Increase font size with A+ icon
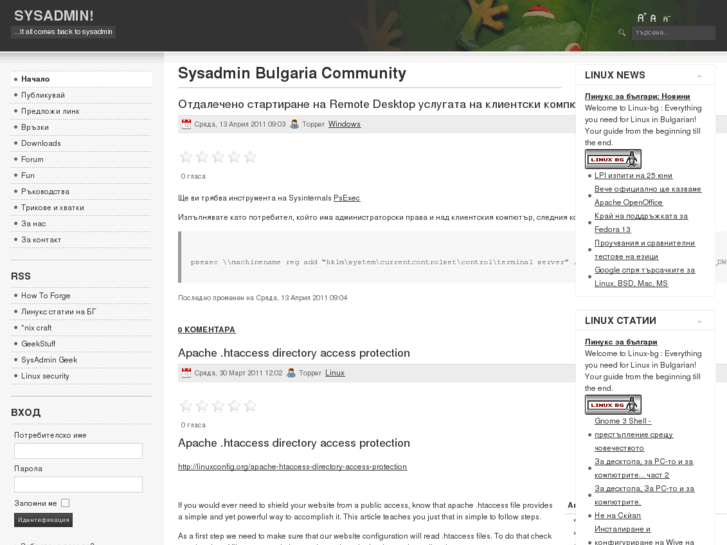 pos(641,18)
